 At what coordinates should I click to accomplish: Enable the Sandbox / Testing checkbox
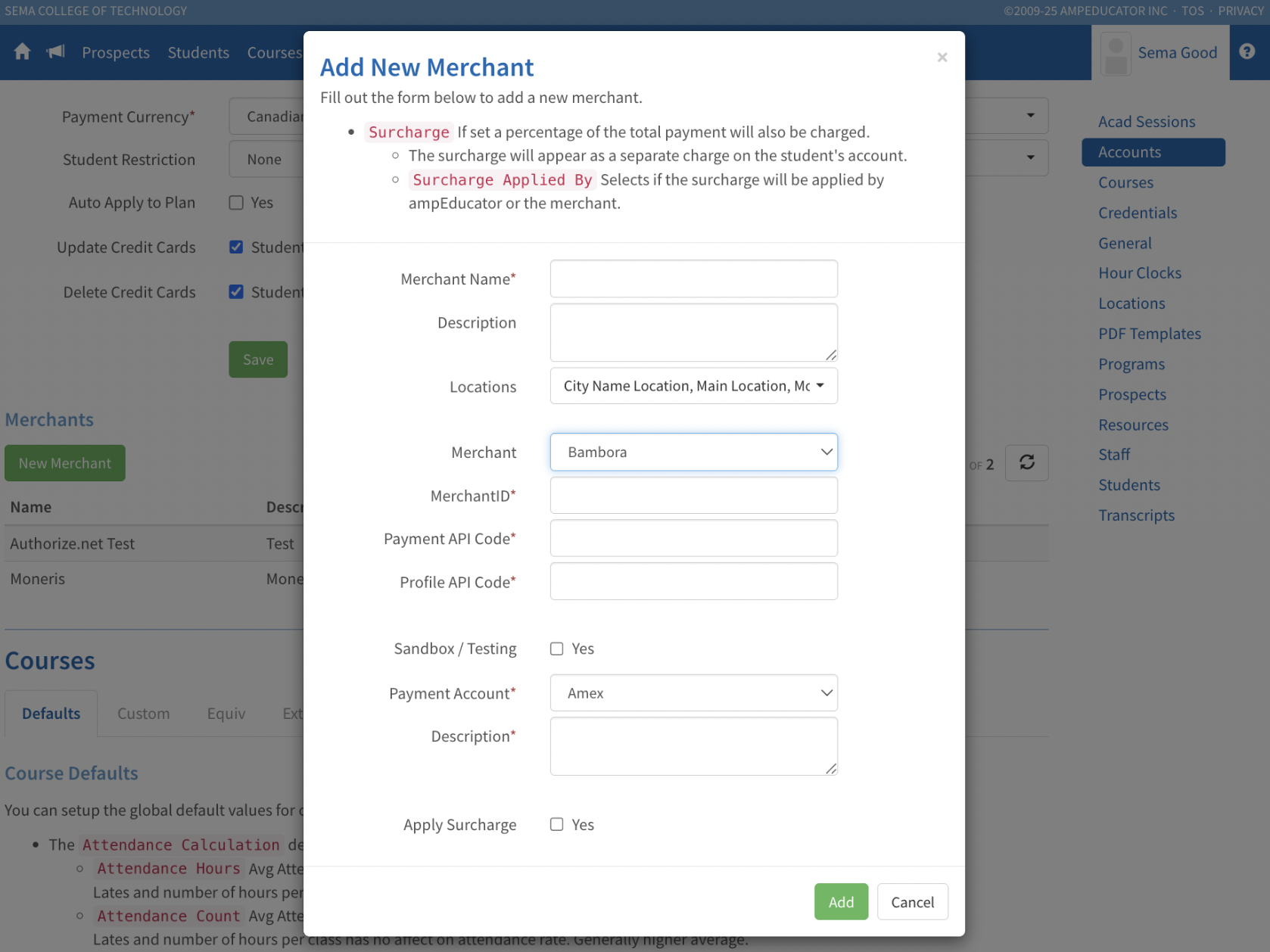coord(557,649)
